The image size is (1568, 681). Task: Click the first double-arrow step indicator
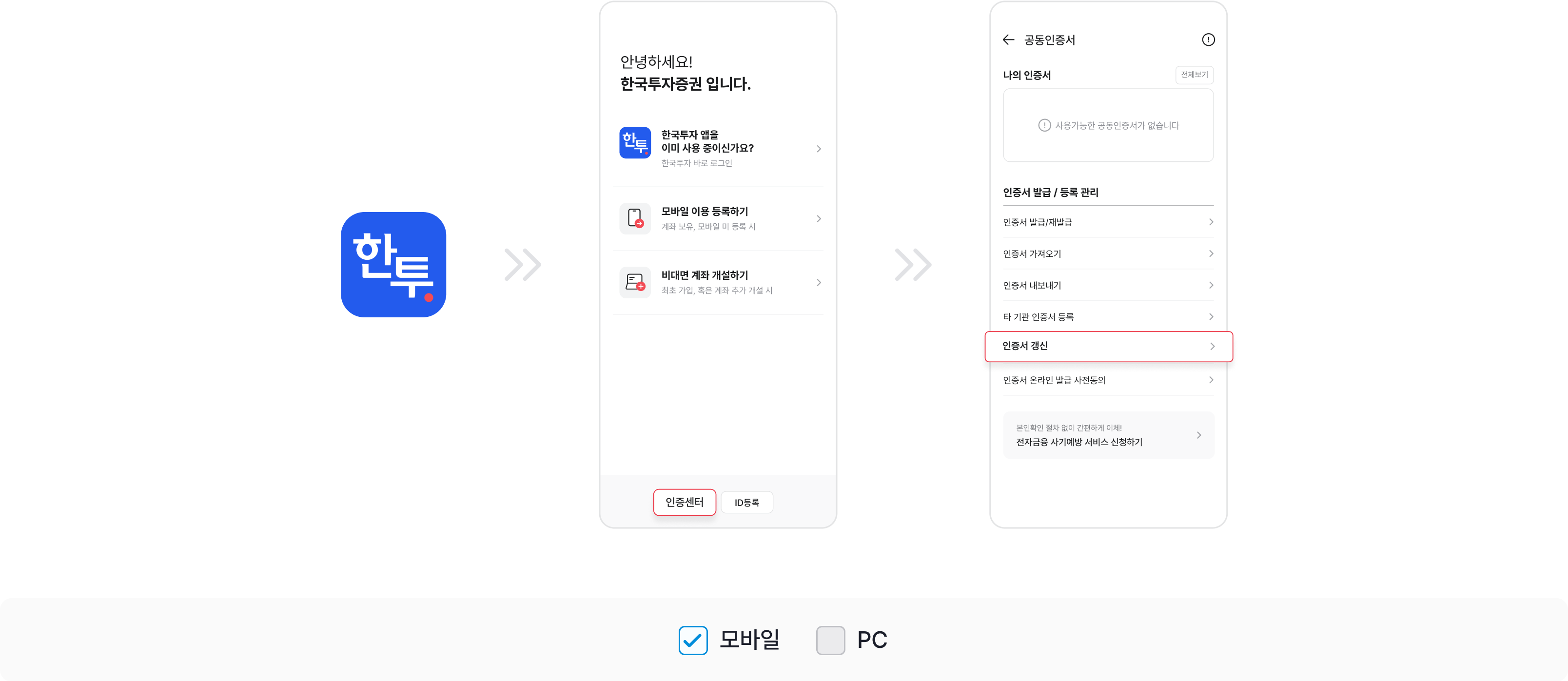[523, 265]
